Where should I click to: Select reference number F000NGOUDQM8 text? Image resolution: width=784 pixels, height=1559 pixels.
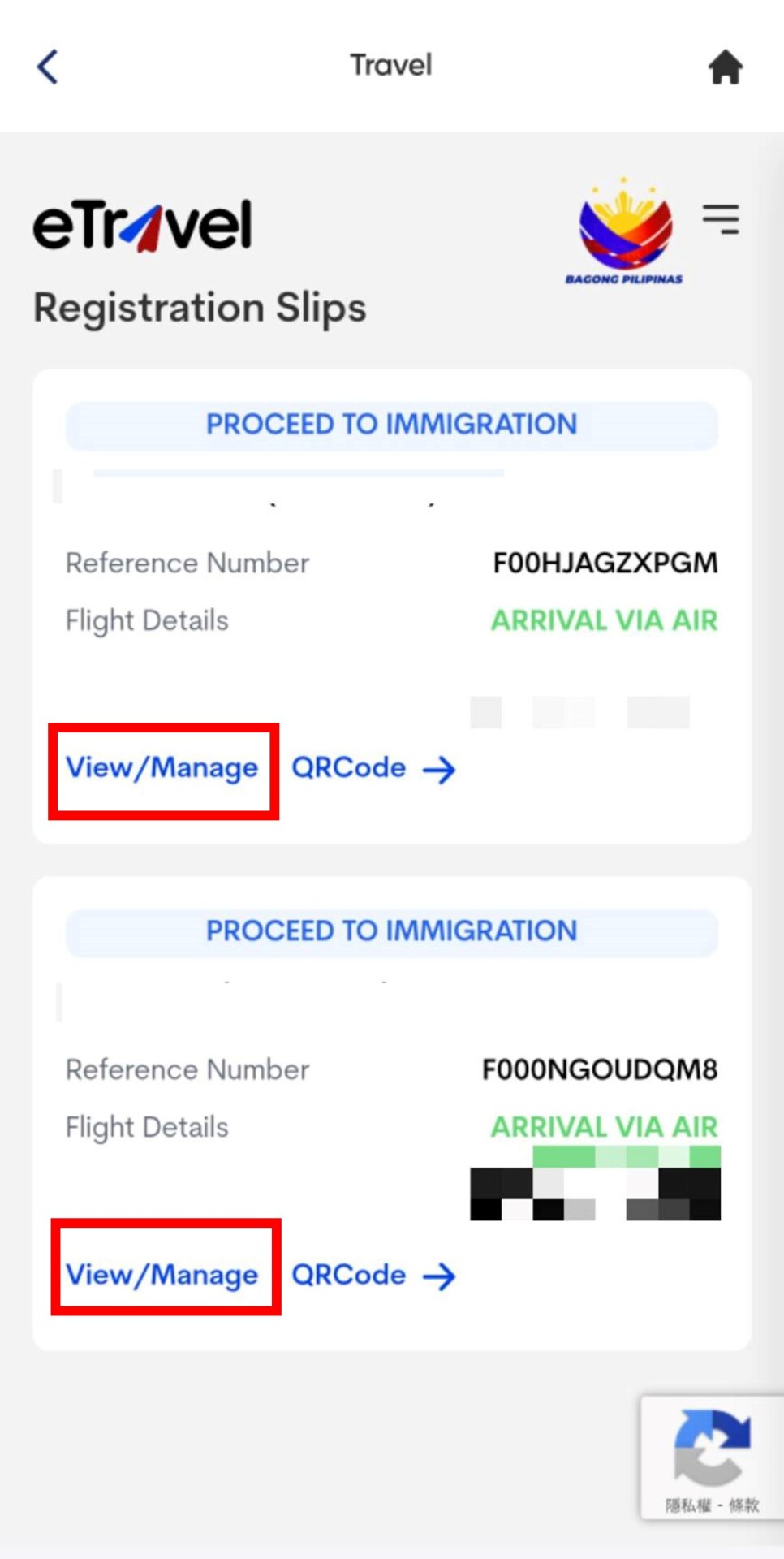pyautogui.click(x=600, y=1069)
